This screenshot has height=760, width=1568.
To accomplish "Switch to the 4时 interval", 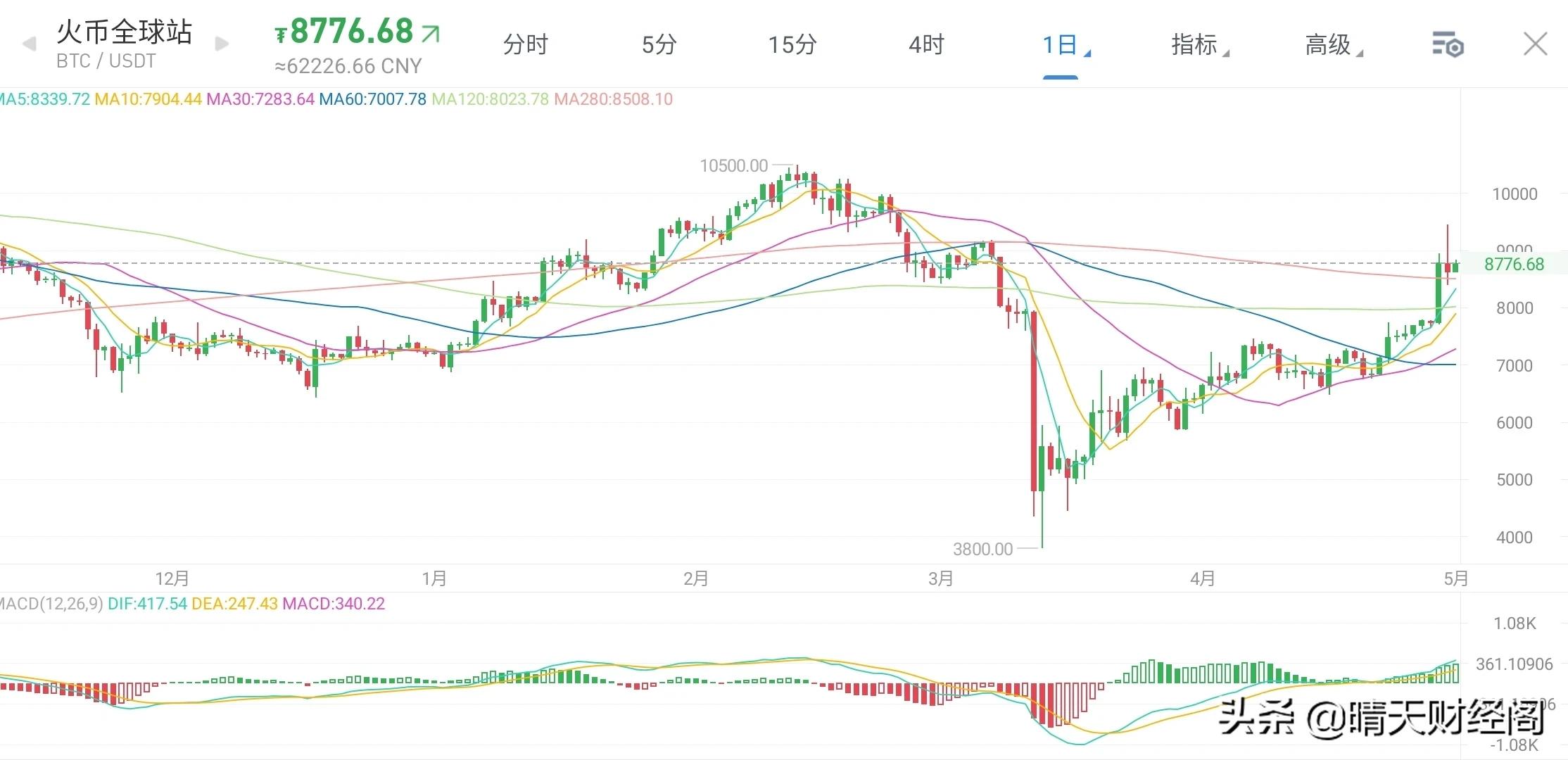I will (x=925, y=45).
